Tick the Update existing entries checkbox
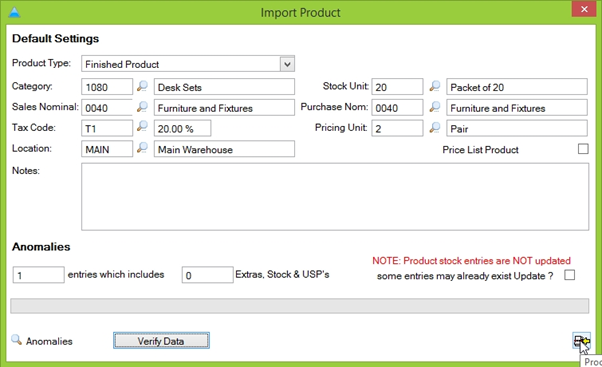 click(x=570, y=275)
